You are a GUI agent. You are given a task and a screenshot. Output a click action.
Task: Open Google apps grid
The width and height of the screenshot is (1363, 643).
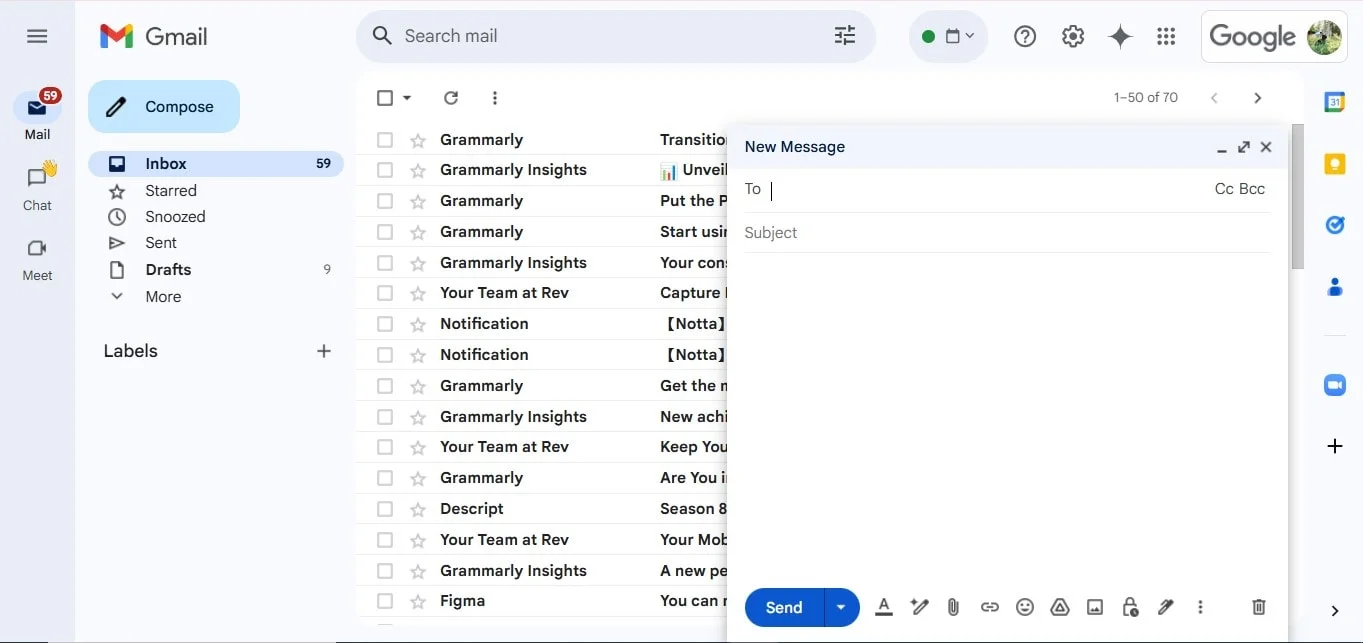(x=1166, y=36)
